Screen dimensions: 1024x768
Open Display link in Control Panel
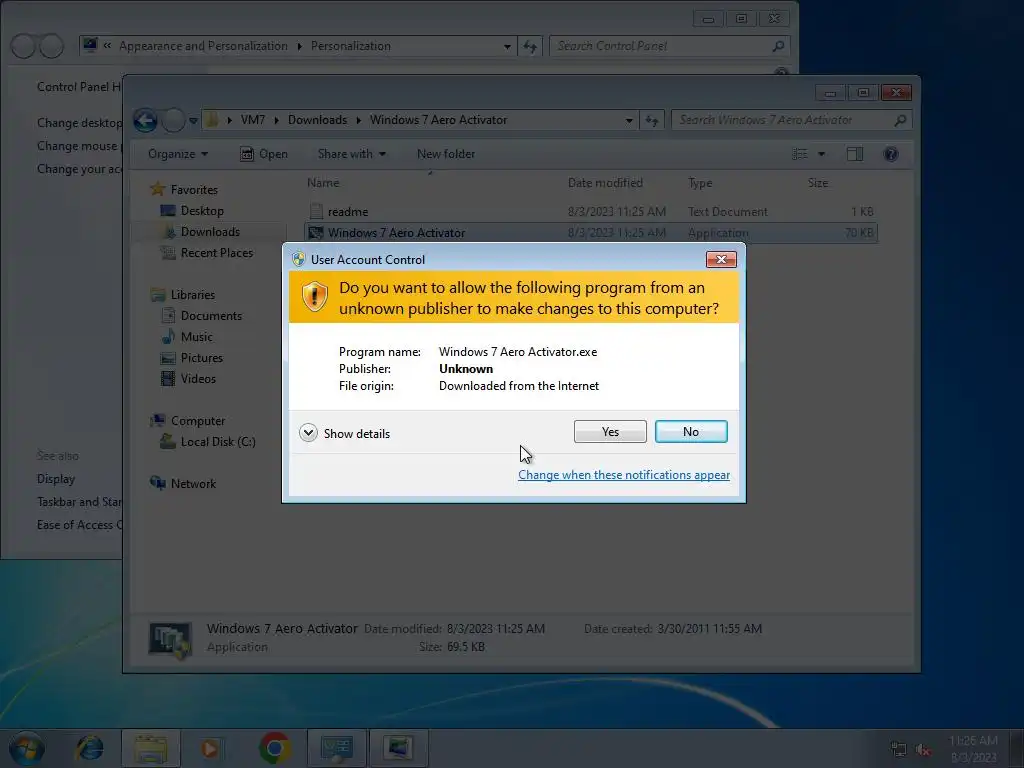[56, 479]
